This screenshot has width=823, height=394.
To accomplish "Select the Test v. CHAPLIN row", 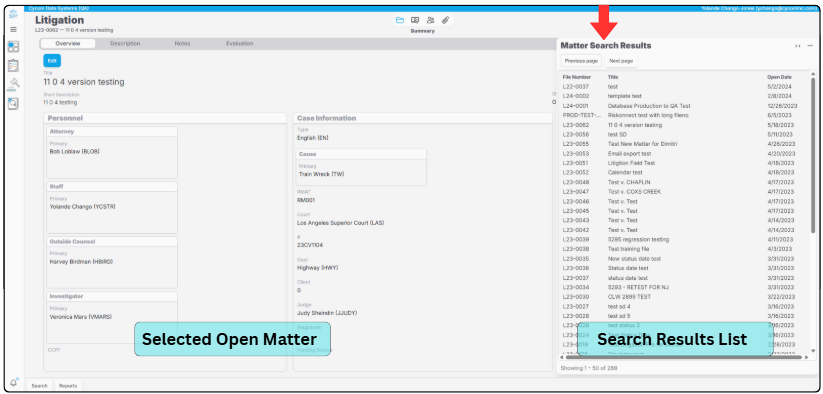I will point(685,182).
